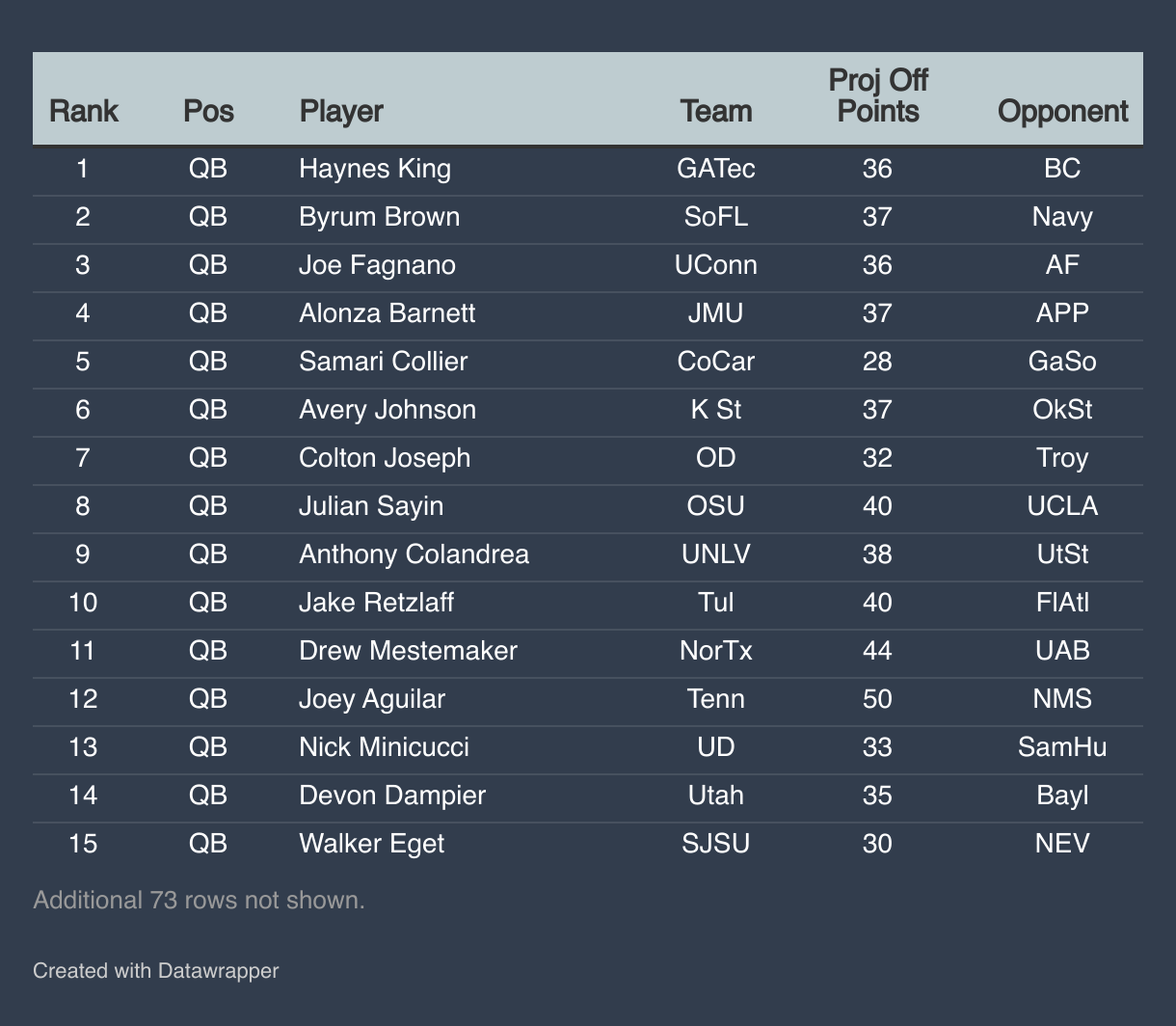This screenshot has width=1176, height=1026.
Task: Click the Alonza Barnett player cell
Action: (388, 313)
